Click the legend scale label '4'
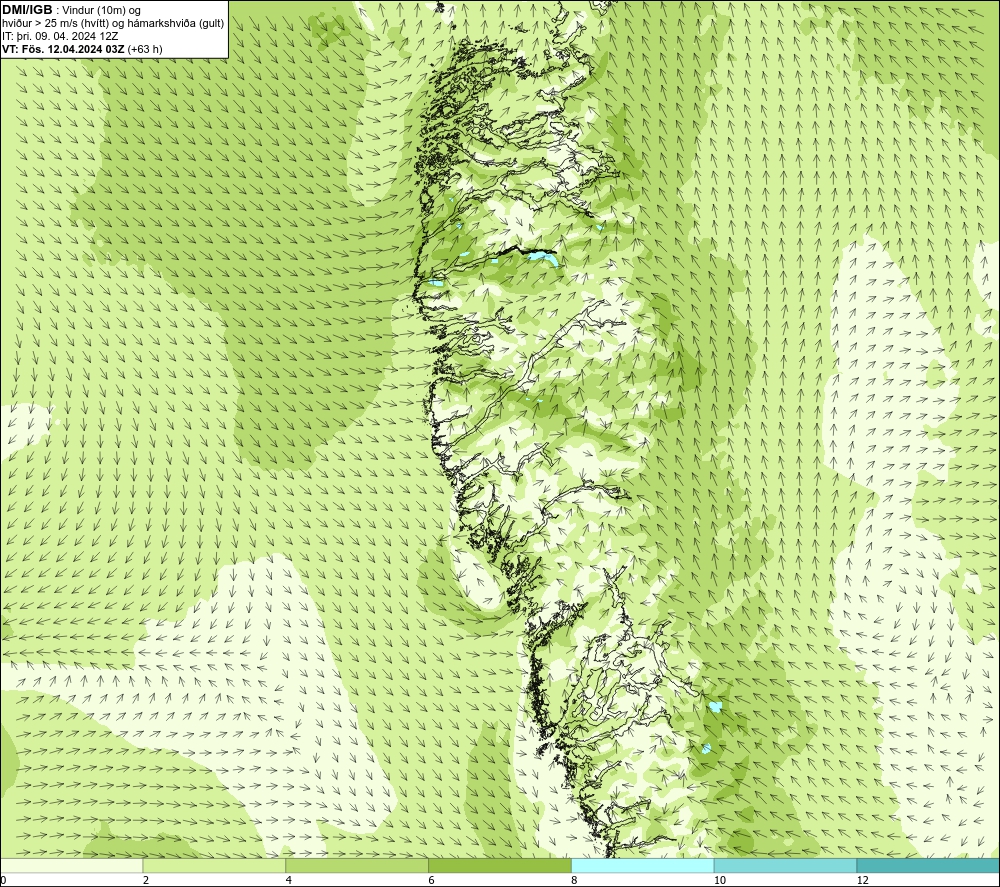Viewport: 1000px width, 887px height. coord(289,880)
